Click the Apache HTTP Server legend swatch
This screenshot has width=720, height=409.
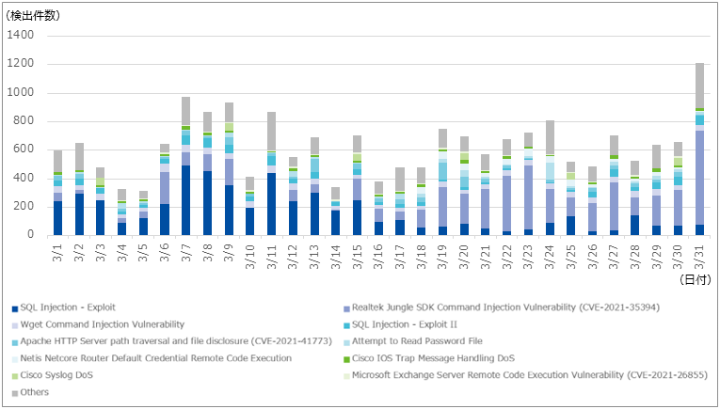15,342
